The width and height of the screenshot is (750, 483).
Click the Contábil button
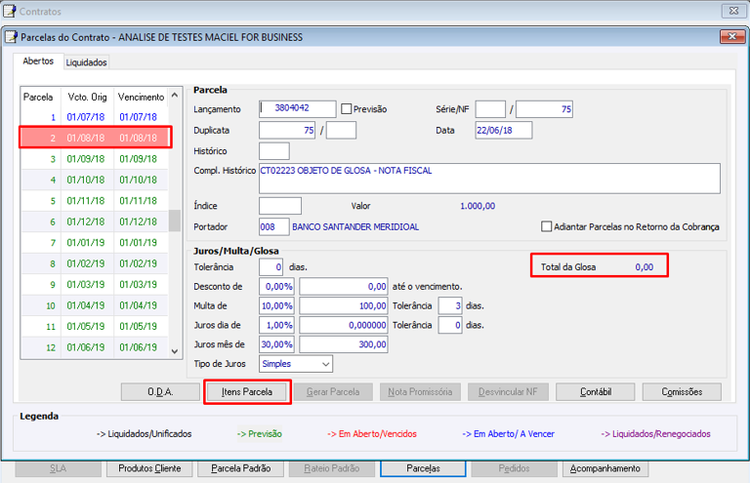point(596,392)
